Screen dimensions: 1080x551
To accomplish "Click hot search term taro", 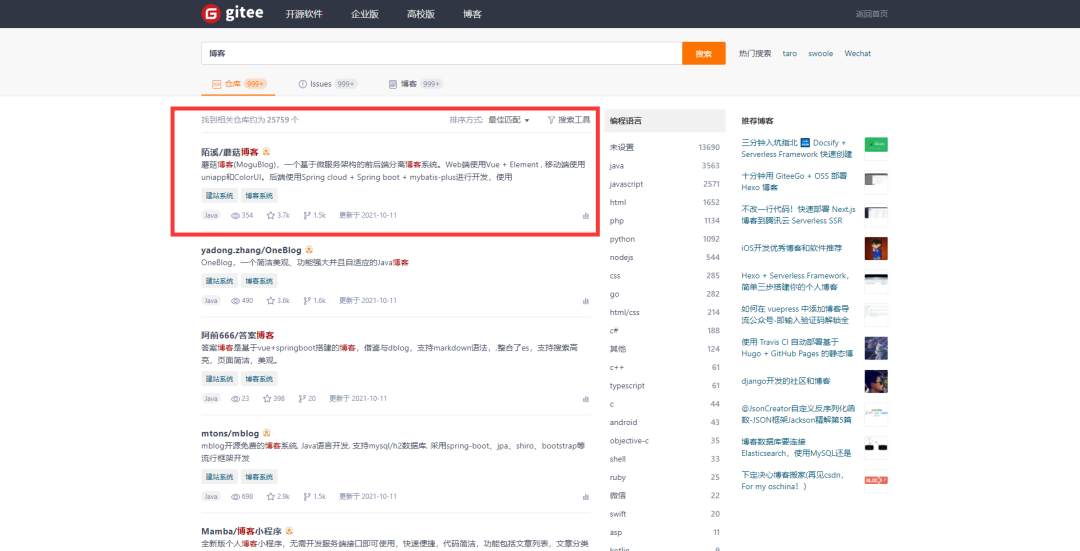I will (x=789, y=53).
